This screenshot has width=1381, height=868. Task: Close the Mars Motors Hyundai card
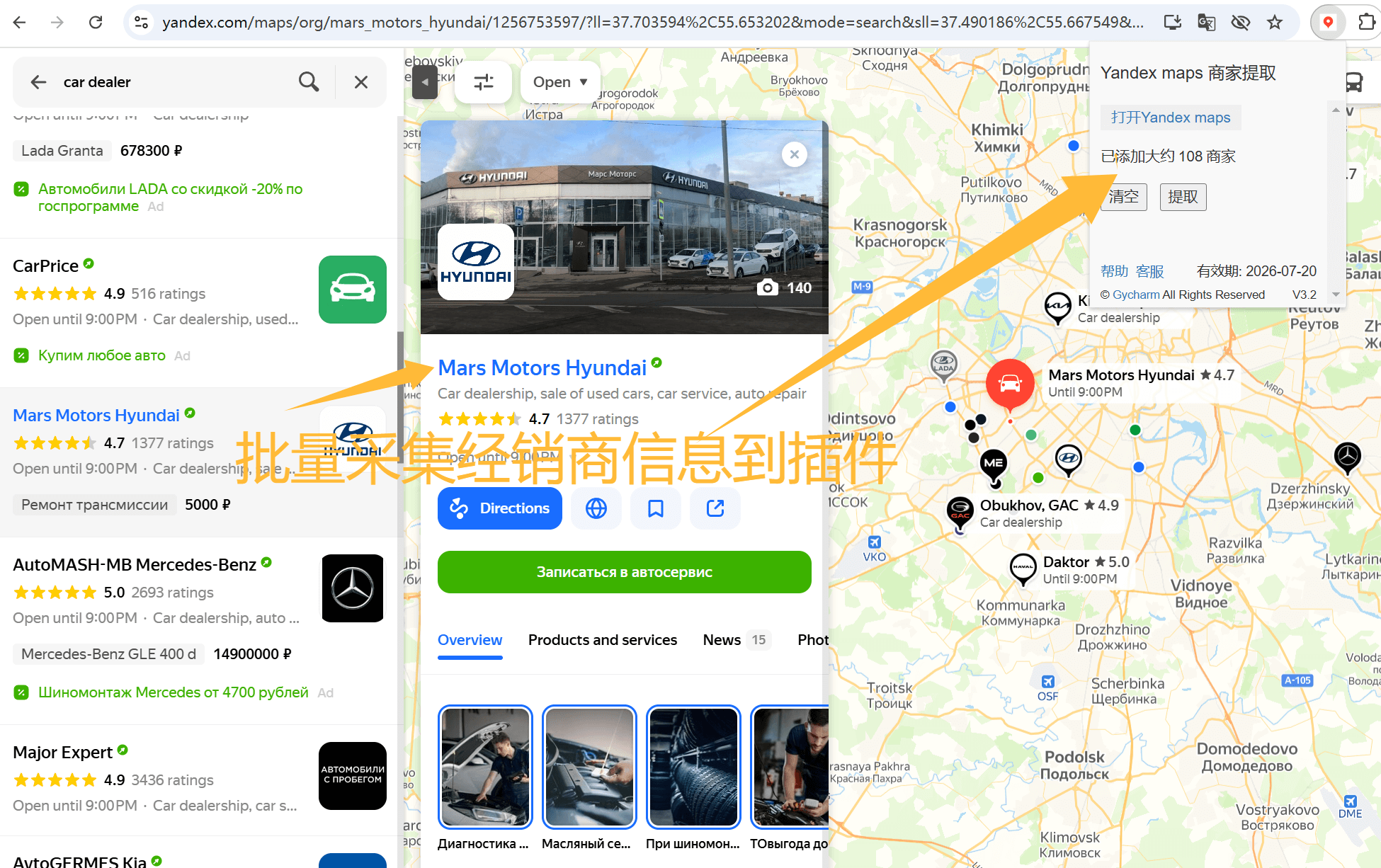795,154
